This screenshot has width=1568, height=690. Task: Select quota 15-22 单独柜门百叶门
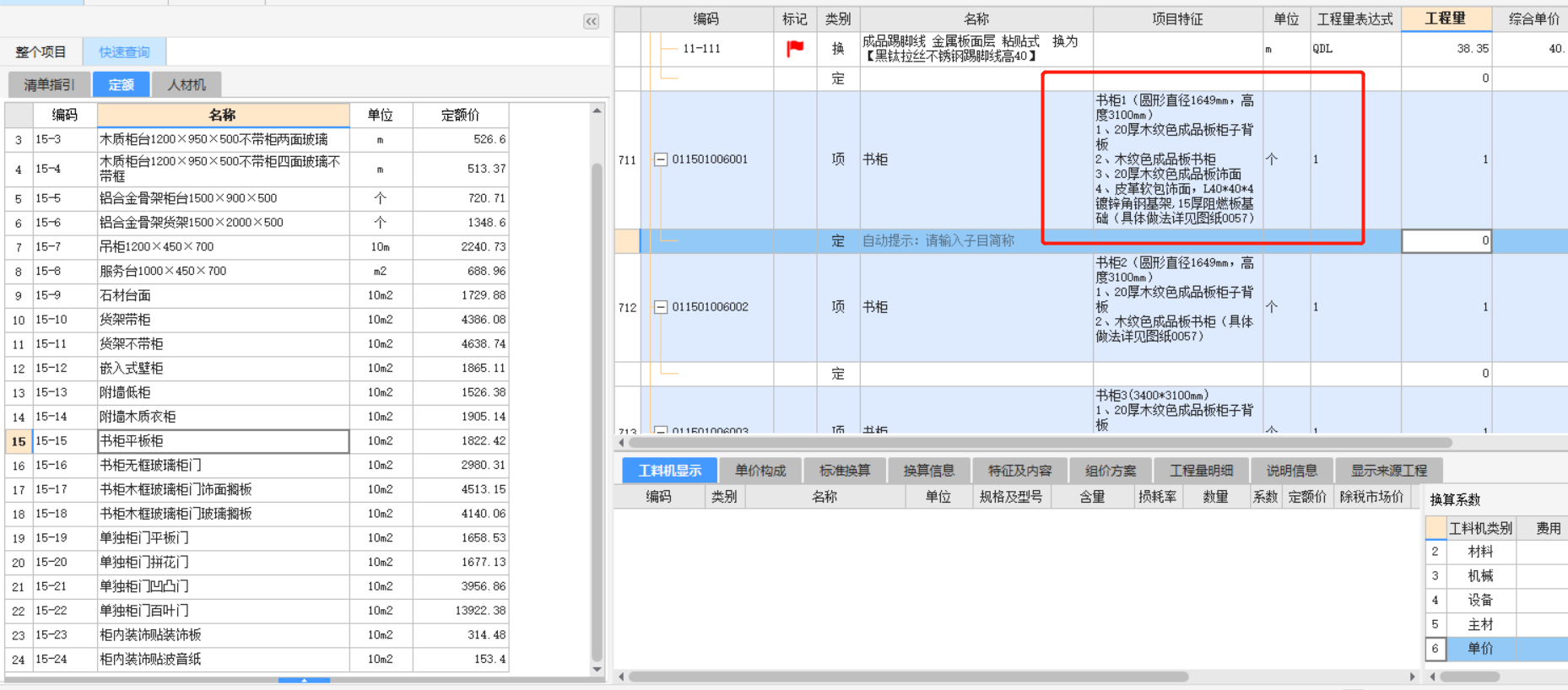[x=224, y=611]
